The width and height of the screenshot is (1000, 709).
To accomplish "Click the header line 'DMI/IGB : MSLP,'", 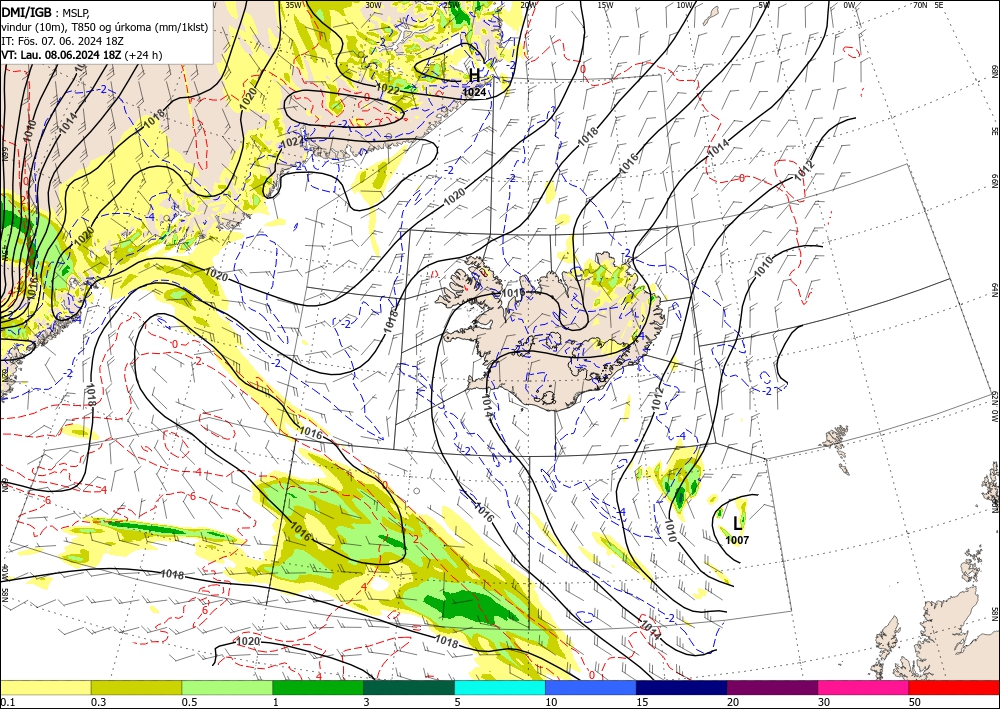I will pos(45,12).
